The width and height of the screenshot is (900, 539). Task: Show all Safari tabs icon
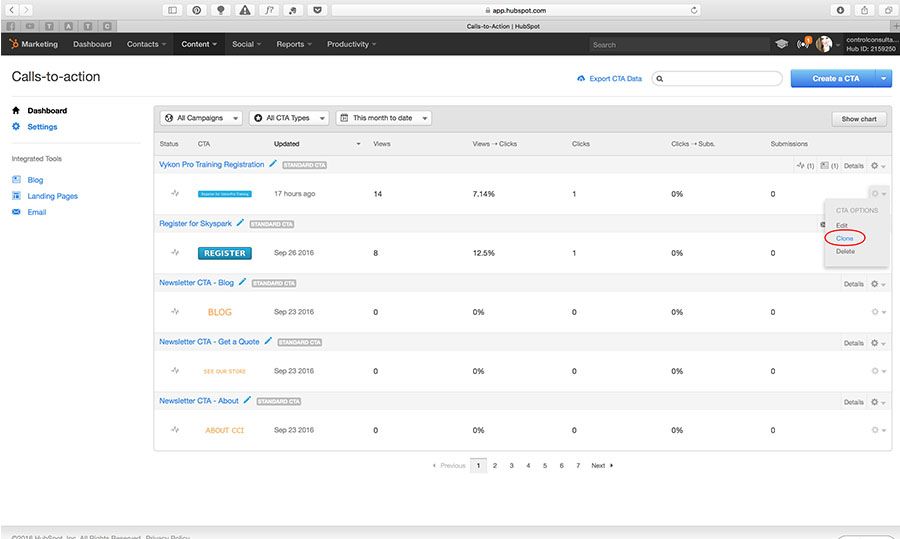point(889,10)
